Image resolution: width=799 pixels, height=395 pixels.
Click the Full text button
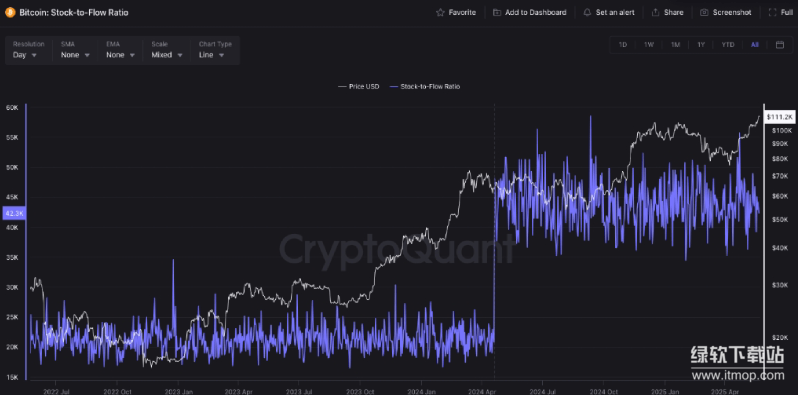[787, 12]
